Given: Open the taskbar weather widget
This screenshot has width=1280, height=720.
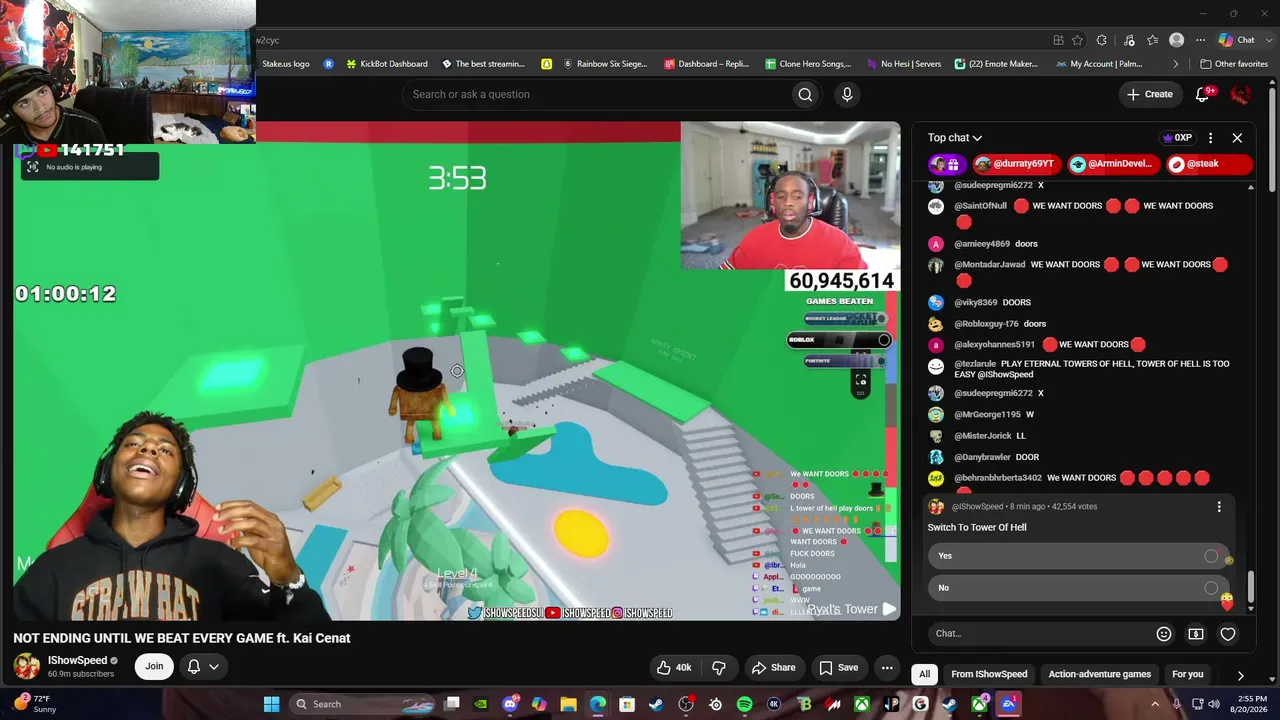Looking at the screenshot, I should (x=35, y=704).
